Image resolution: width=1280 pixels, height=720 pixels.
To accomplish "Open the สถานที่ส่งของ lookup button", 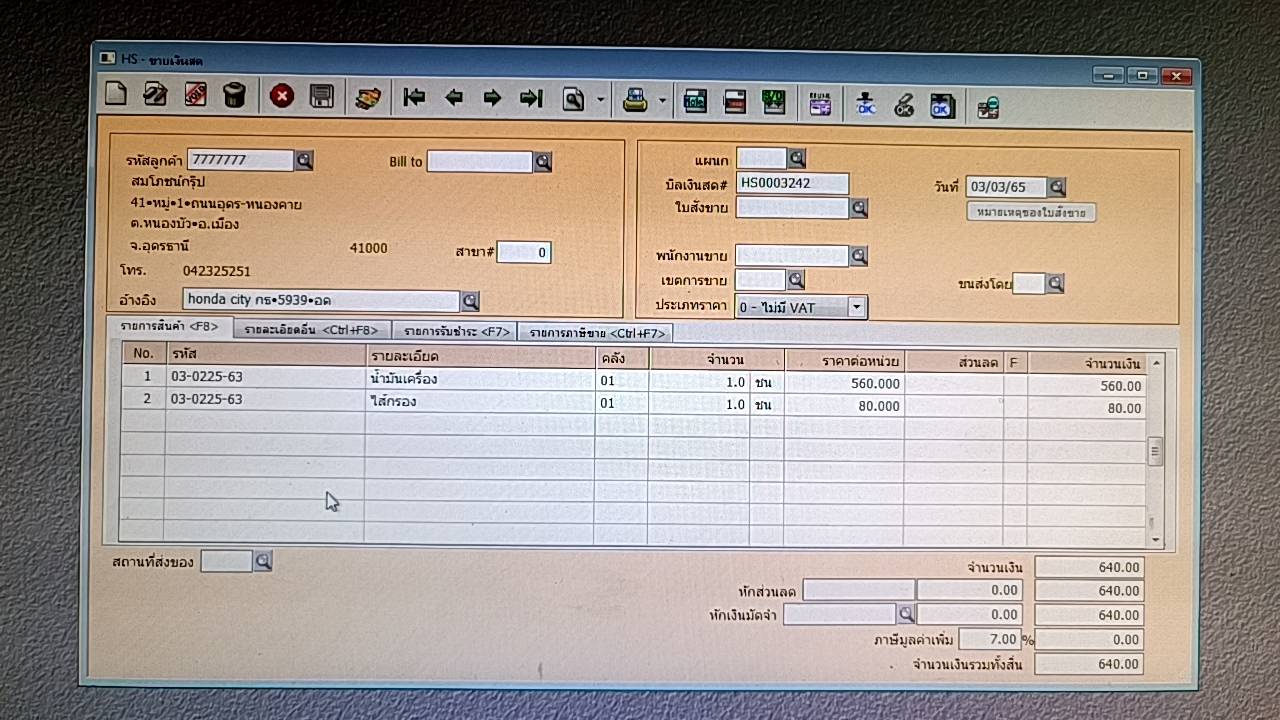I will tap(263, 562).
